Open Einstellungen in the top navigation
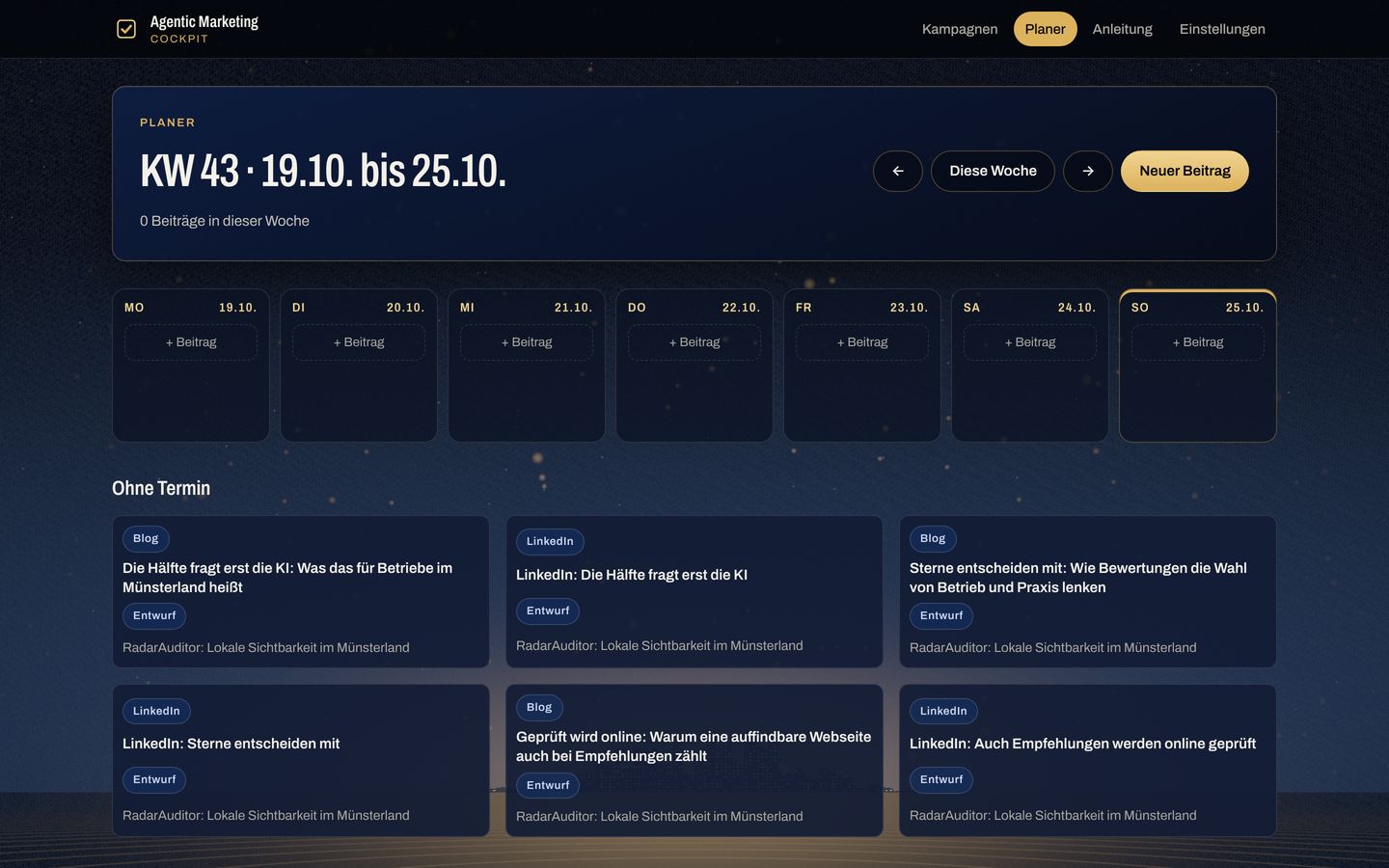The image size is (1389, 868). pyautogui.click(x=1222, y=29)
